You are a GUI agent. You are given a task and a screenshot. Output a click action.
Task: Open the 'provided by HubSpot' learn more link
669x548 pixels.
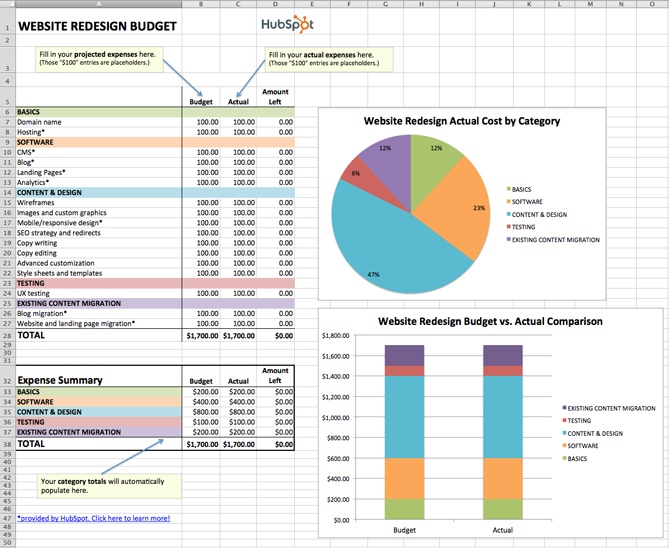coord(93,518)
